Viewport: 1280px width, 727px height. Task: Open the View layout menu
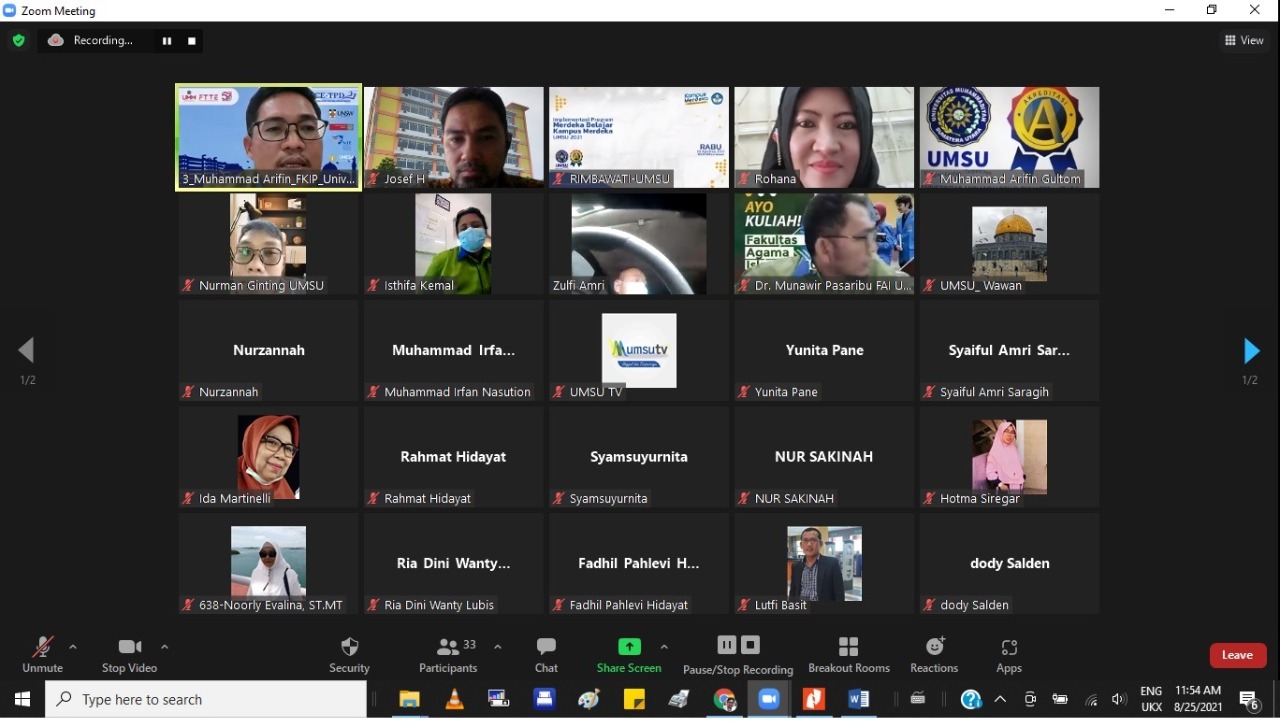point(1244,40)
